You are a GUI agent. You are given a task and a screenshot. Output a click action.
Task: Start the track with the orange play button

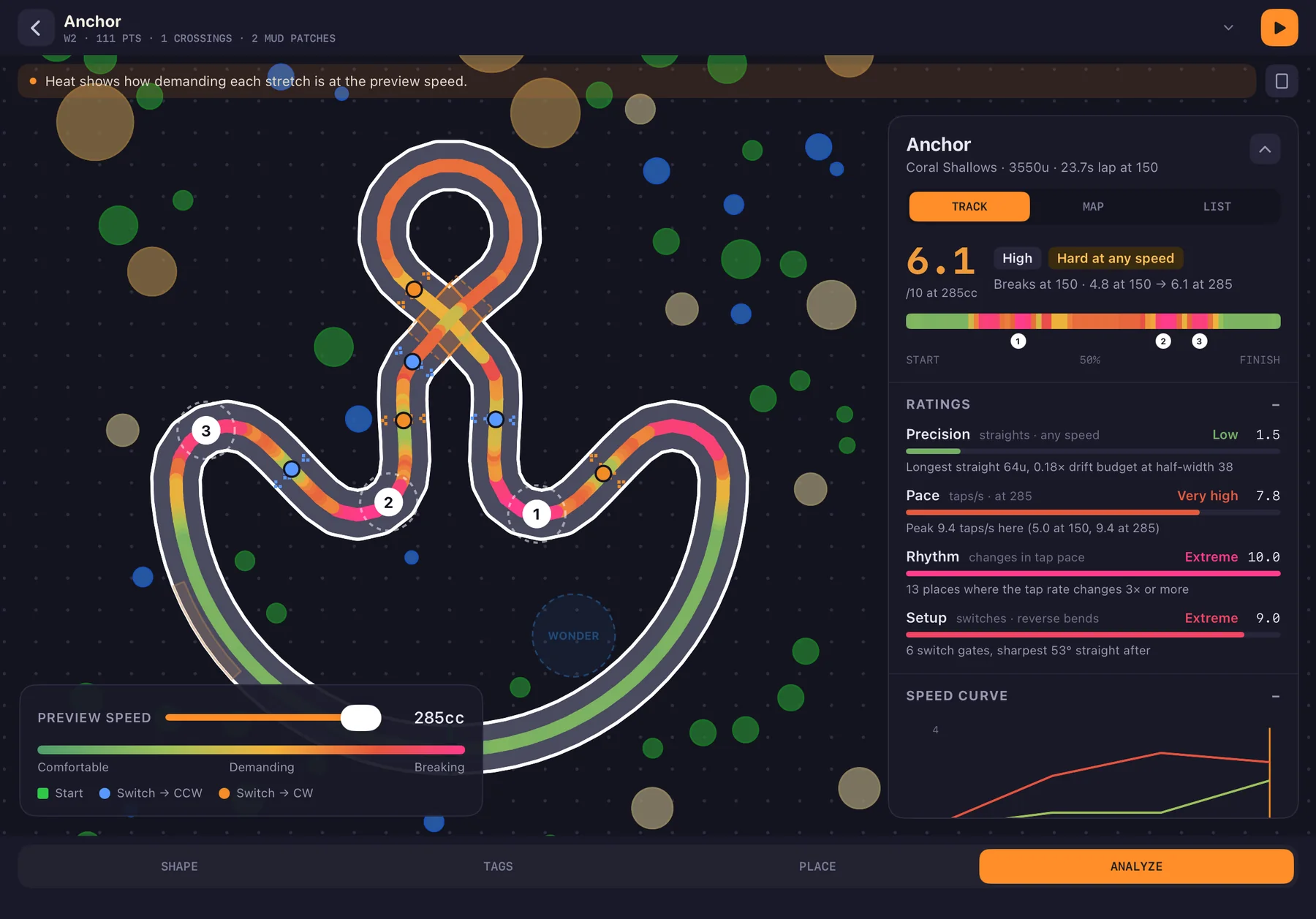point(1279,28)
